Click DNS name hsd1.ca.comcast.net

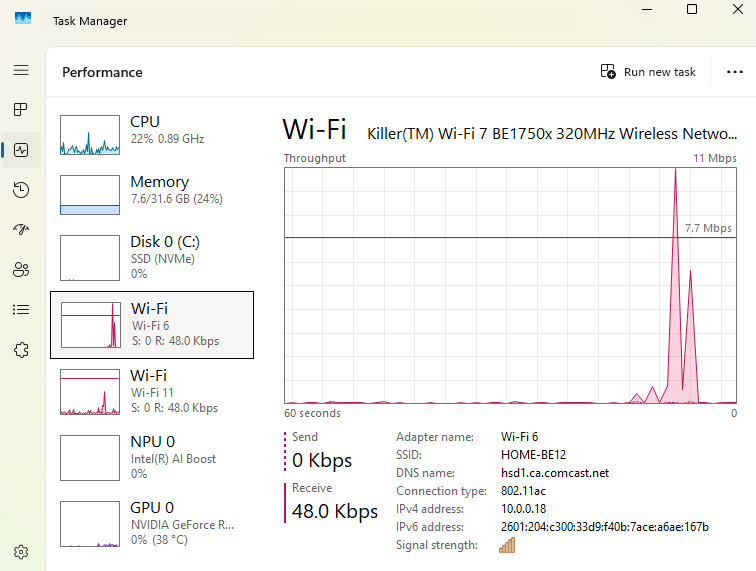[x=555, y=473]
